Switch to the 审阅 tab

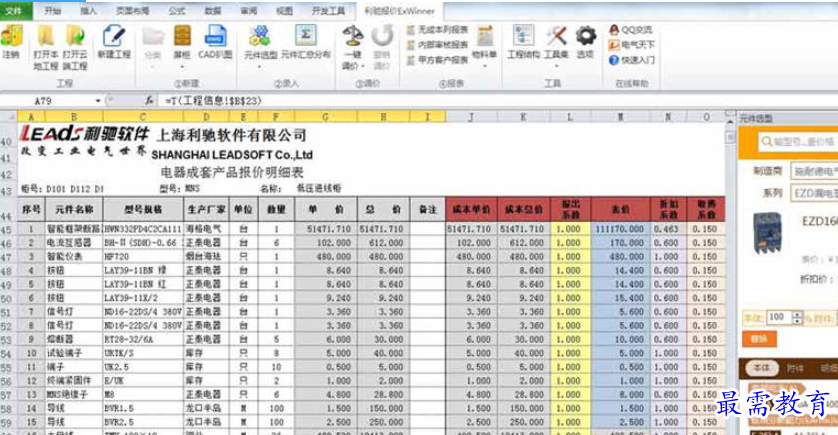[249, 11]
